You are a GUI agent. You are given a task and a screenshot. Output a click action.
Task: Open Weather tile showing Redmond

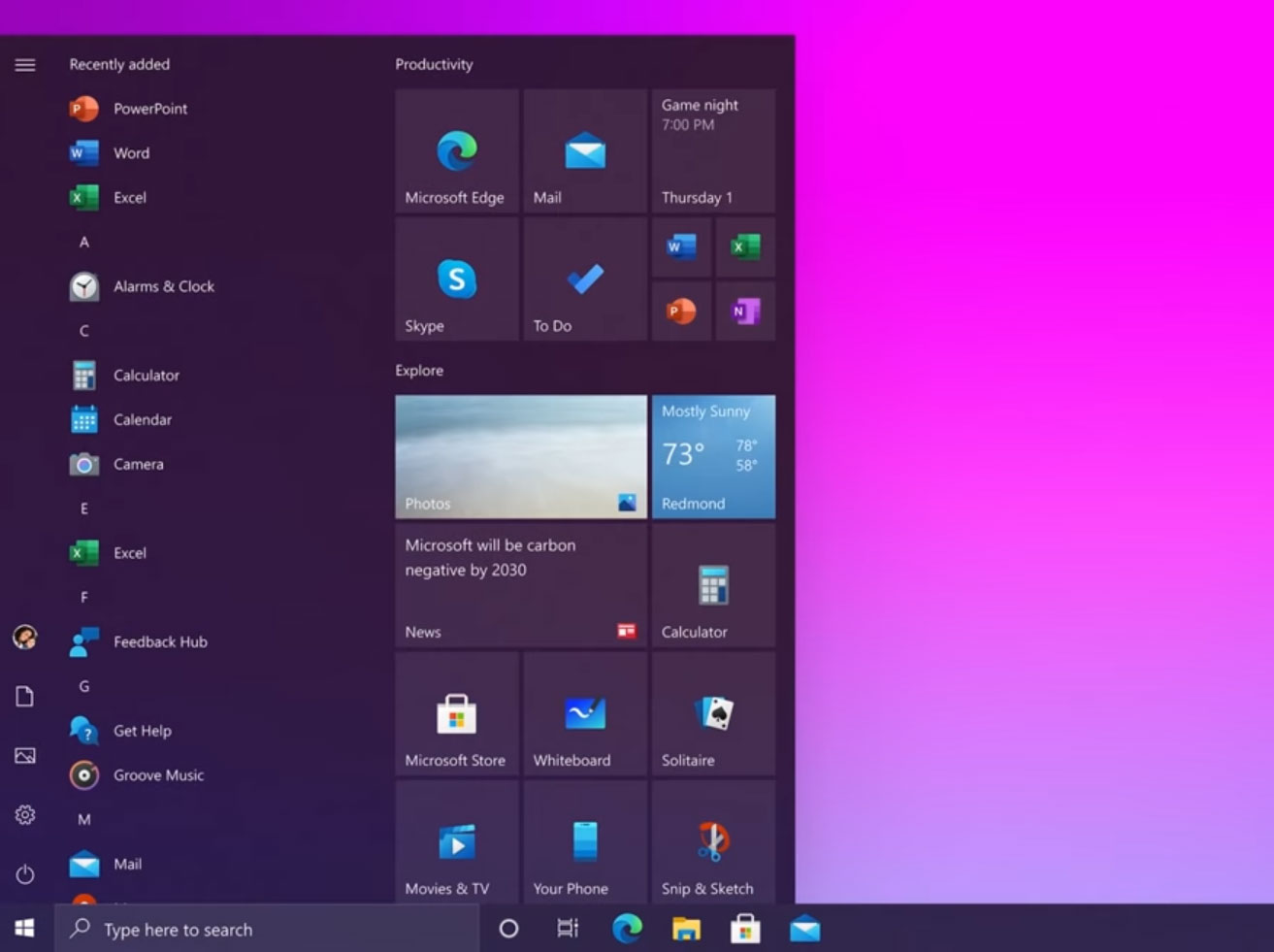tap(713, 457)
